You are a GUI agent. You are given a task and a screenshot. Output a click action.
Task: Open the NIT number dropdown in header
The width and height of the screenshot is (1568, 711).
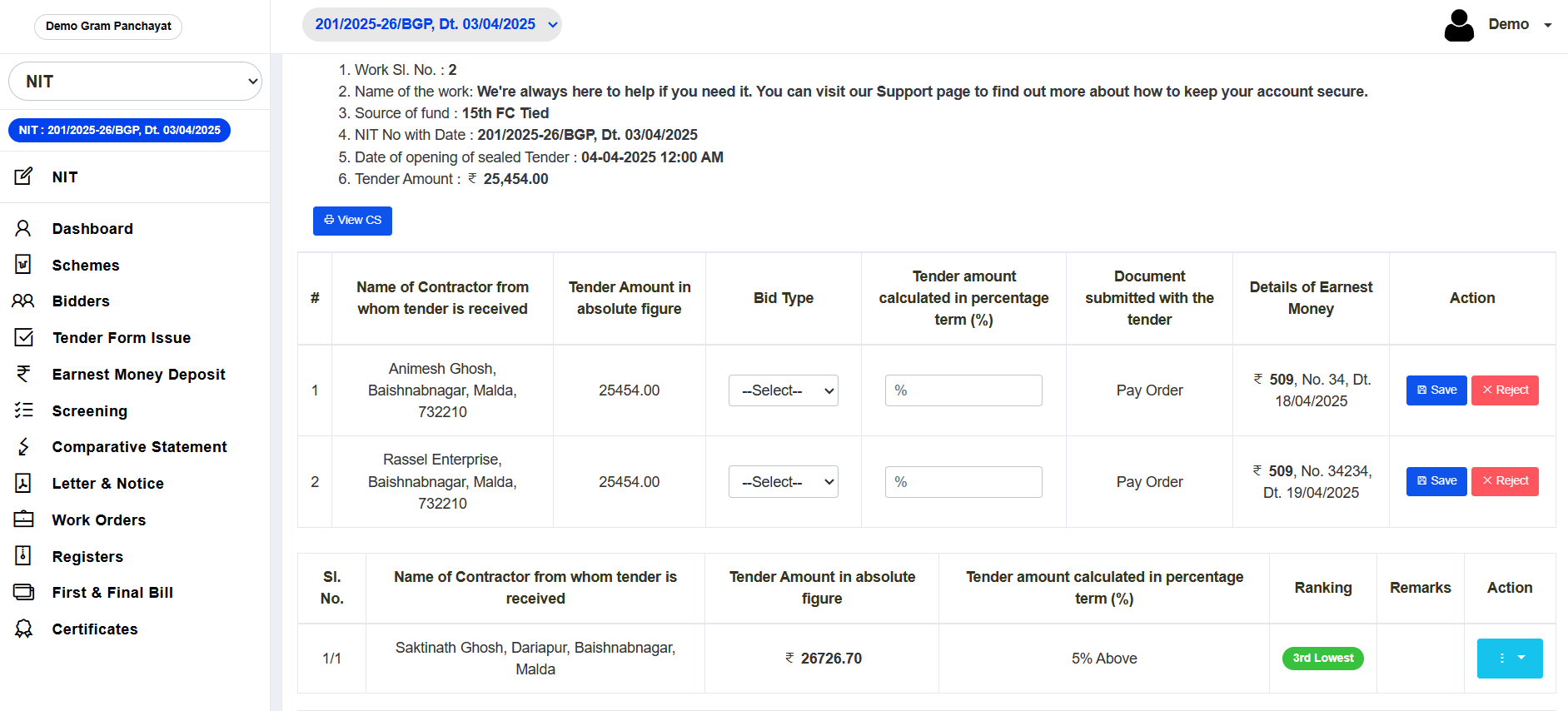tap(431, 25)
